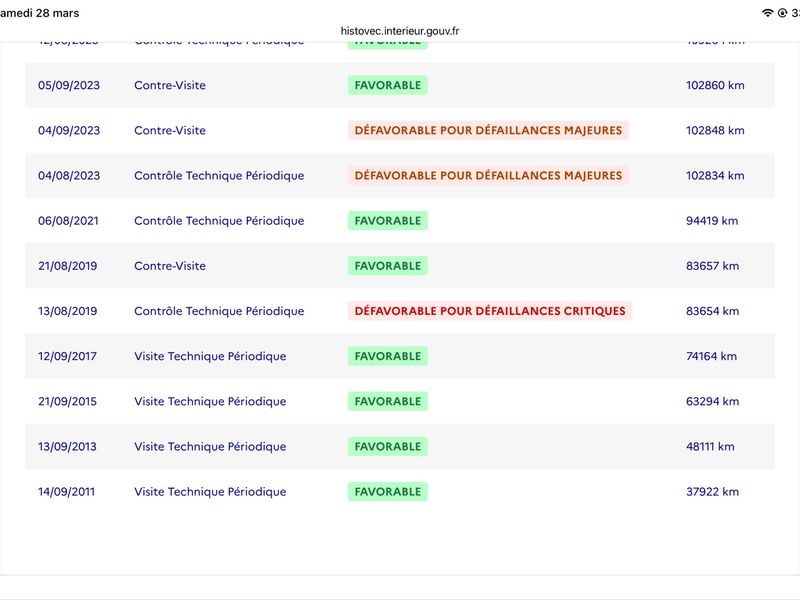The height and width of the screenshot is (600, 800).
Task: Click Contrôle Technique Périodique dated 06/08/2021
Action: point(219,221)
